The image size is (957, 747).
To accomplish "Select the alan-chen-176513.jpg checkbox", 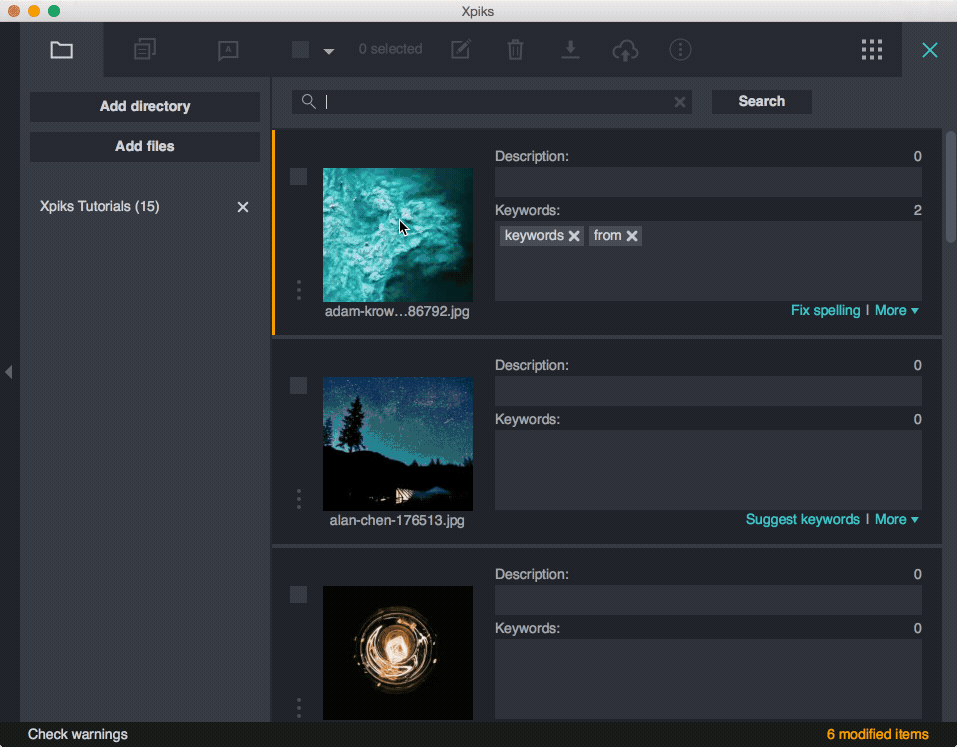I will point(298,386).
